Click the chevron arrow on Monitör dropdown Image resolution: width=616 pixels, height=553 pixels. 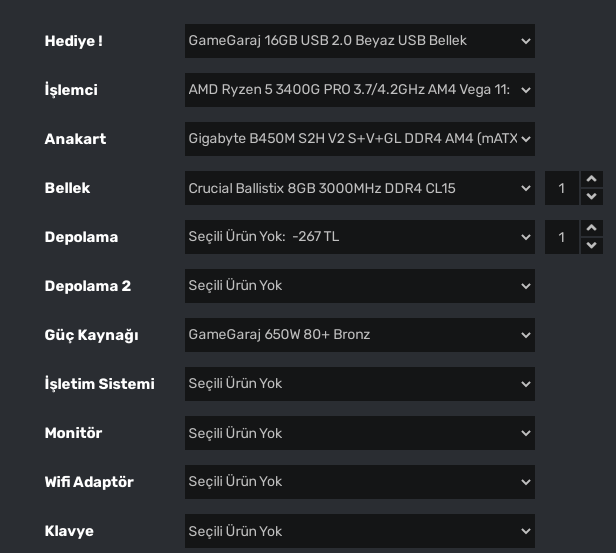coord(526,433)
